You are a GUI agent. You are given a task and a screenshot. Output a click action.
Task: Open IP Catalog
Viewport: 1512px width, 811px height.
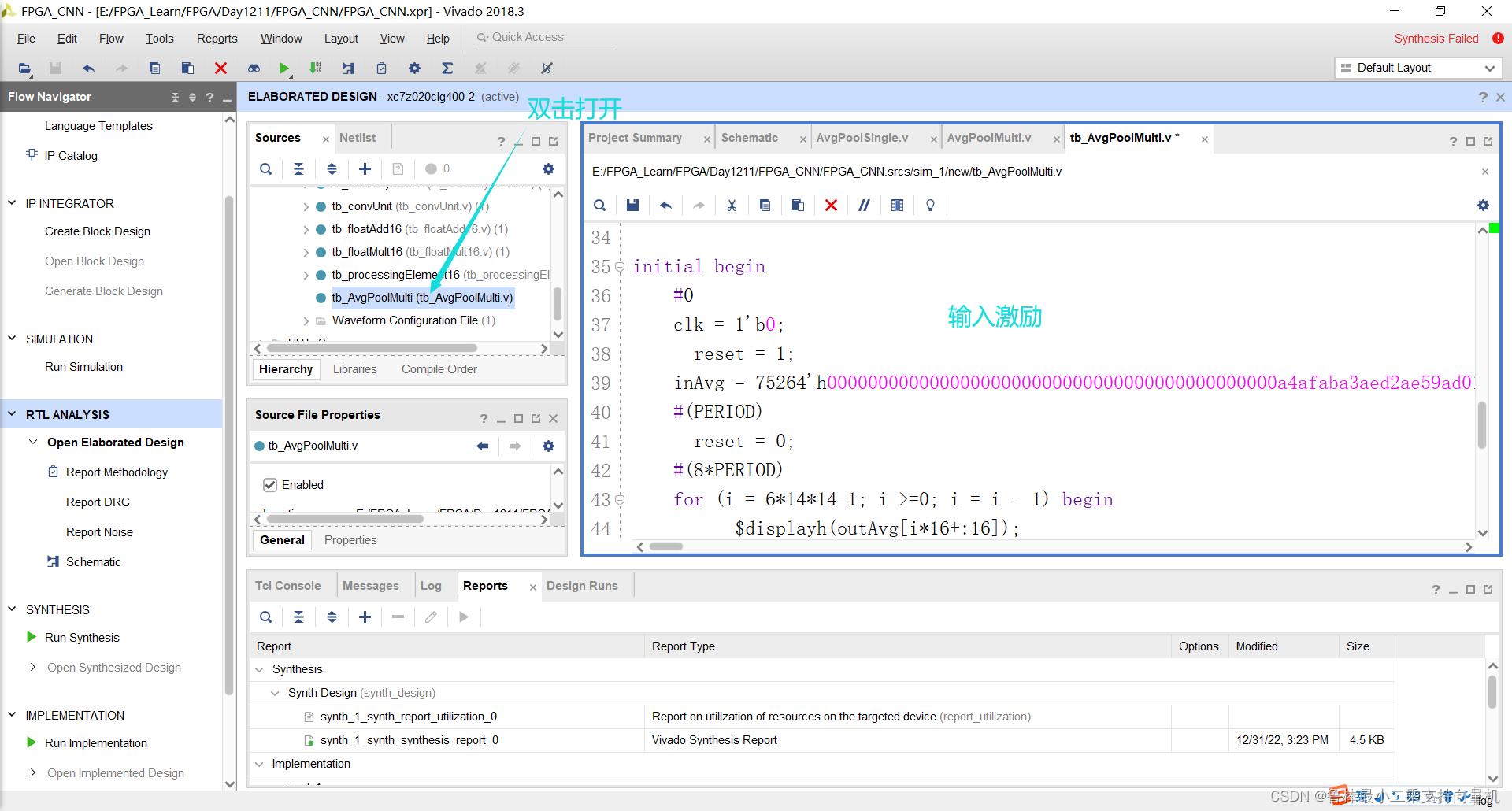click(71, 156)
